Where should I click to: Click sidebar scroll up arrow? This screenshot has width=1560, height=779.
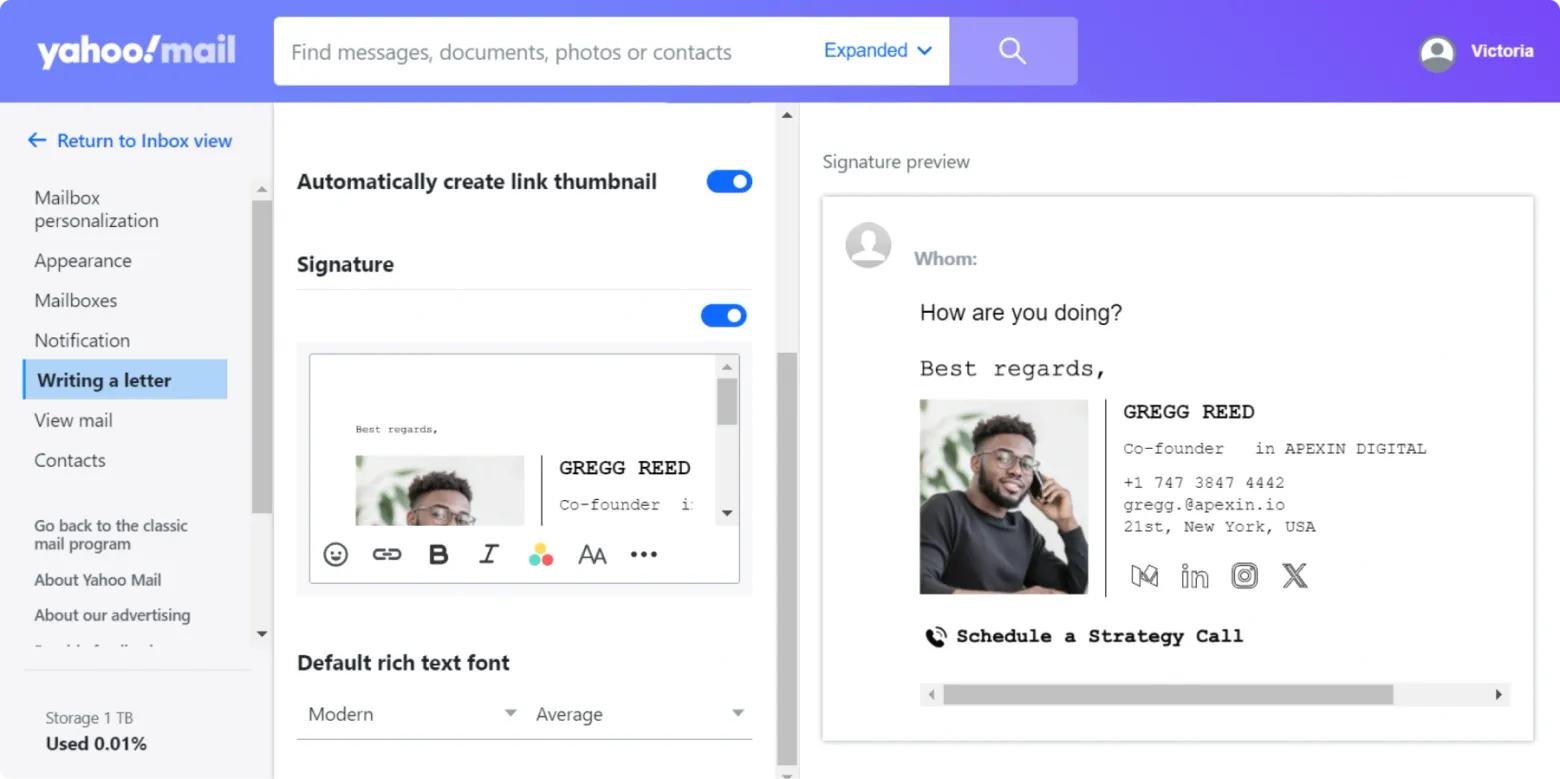point(262,190)
